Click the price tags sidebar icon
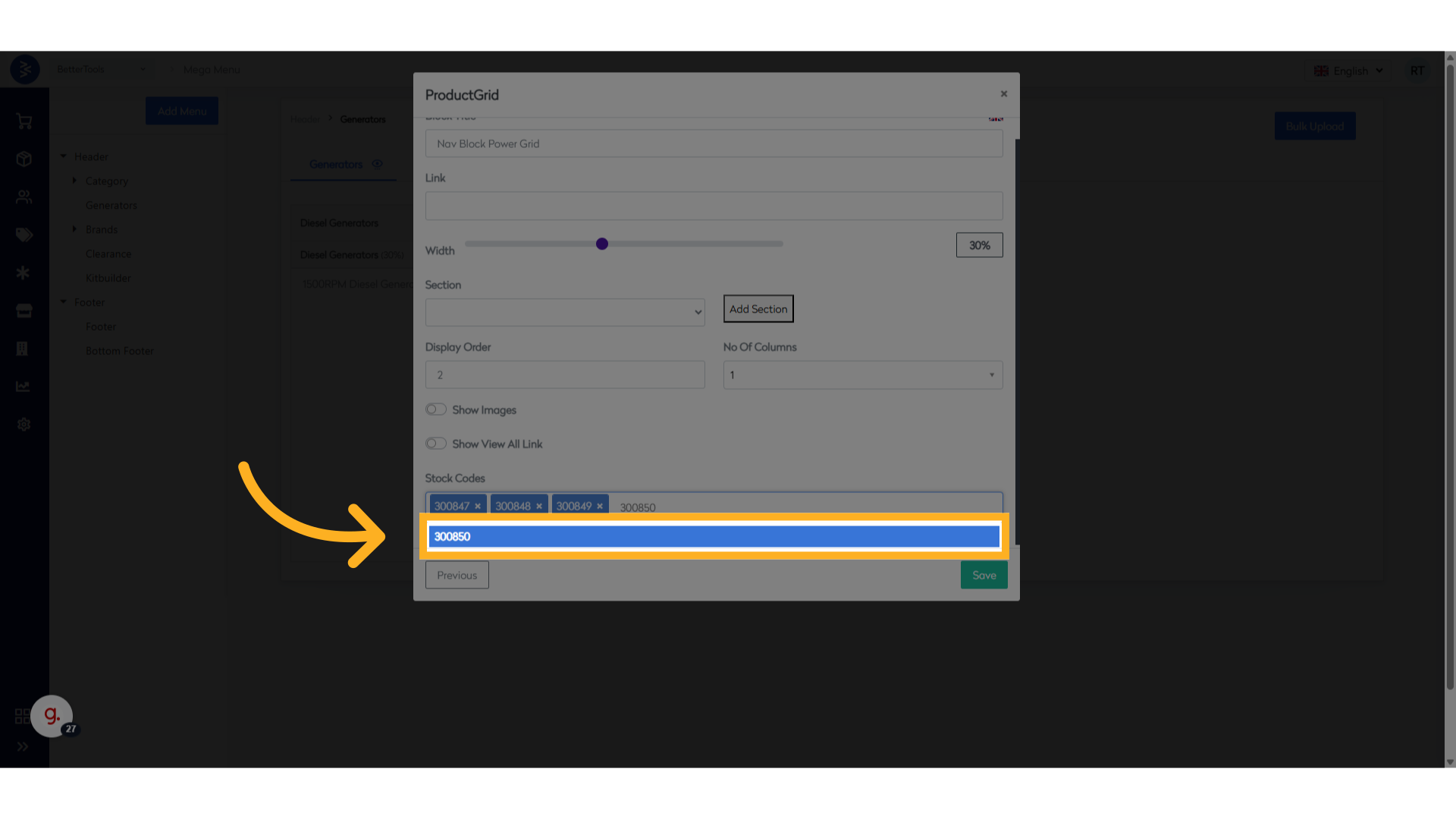The width and height of the screenshot is (1456, 819). click(x=24, y=235)
